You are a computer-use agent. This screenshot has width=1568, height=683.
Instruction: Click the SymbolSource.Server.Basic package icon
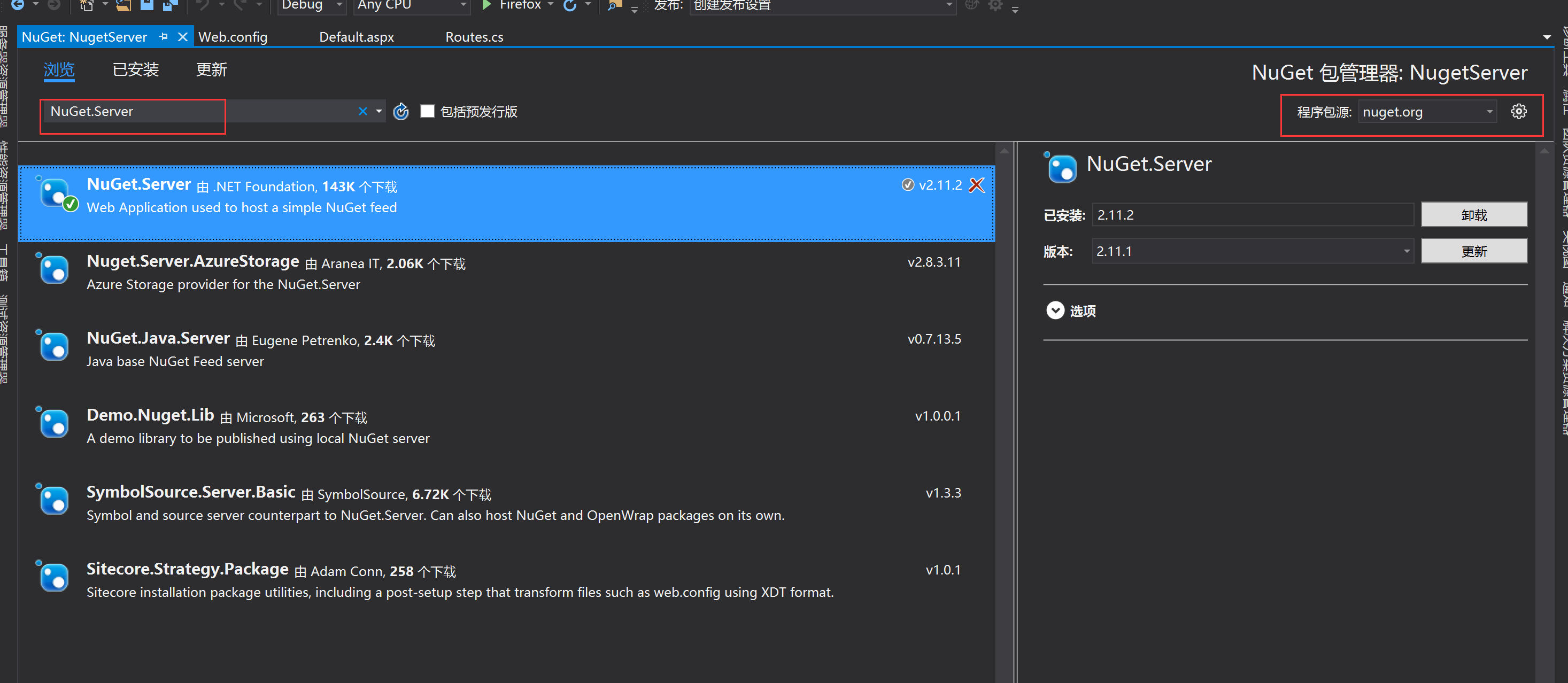pos(53,499)
